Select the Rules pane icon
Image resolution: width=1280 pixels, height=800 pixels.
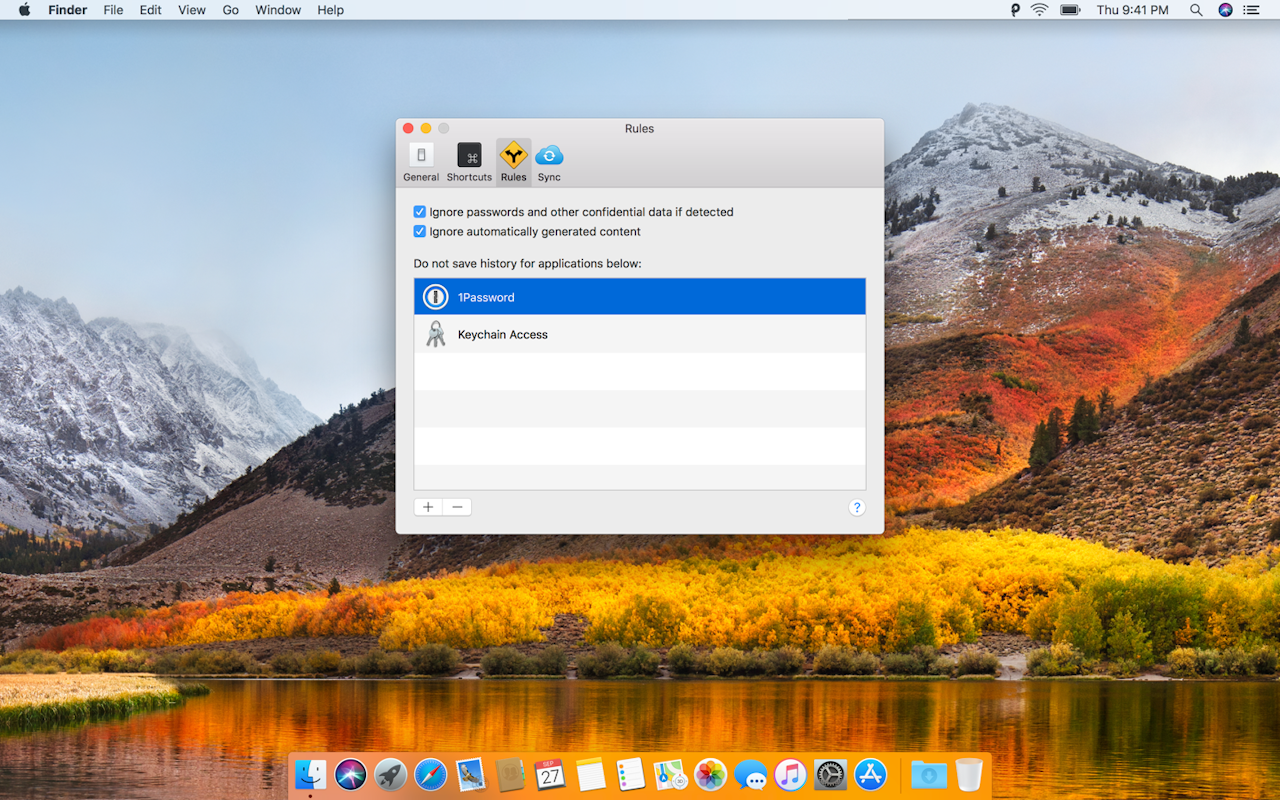click(x=513, y=160)
